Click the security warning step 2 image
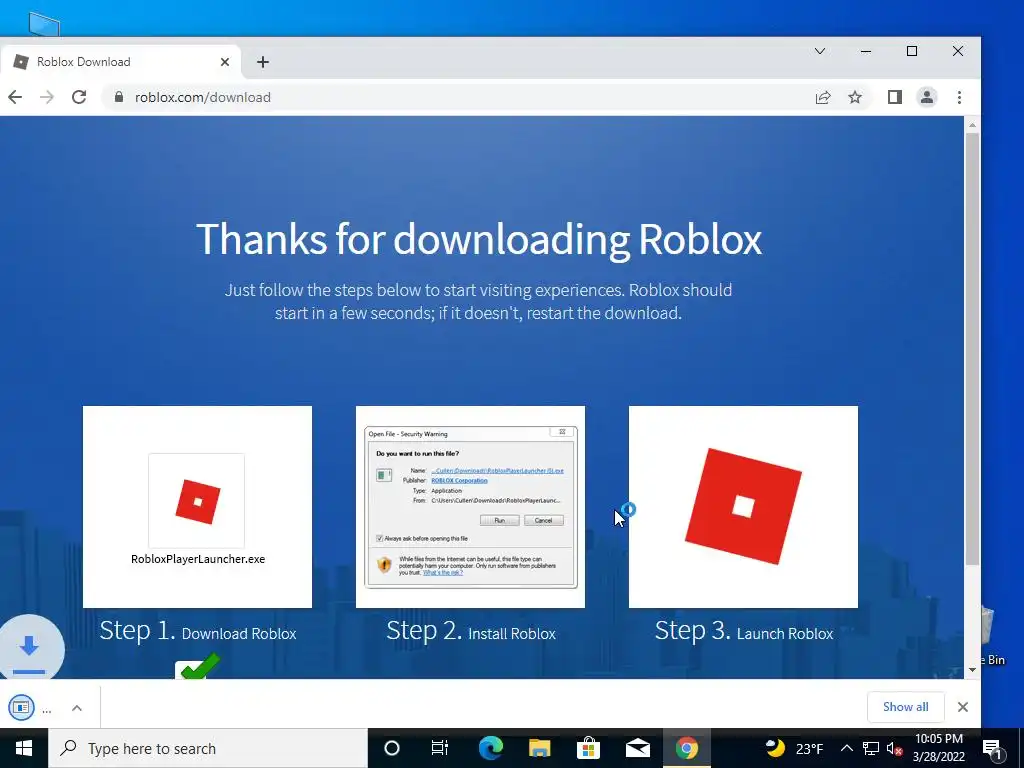 pyautogui.click(x=470, y=507)
